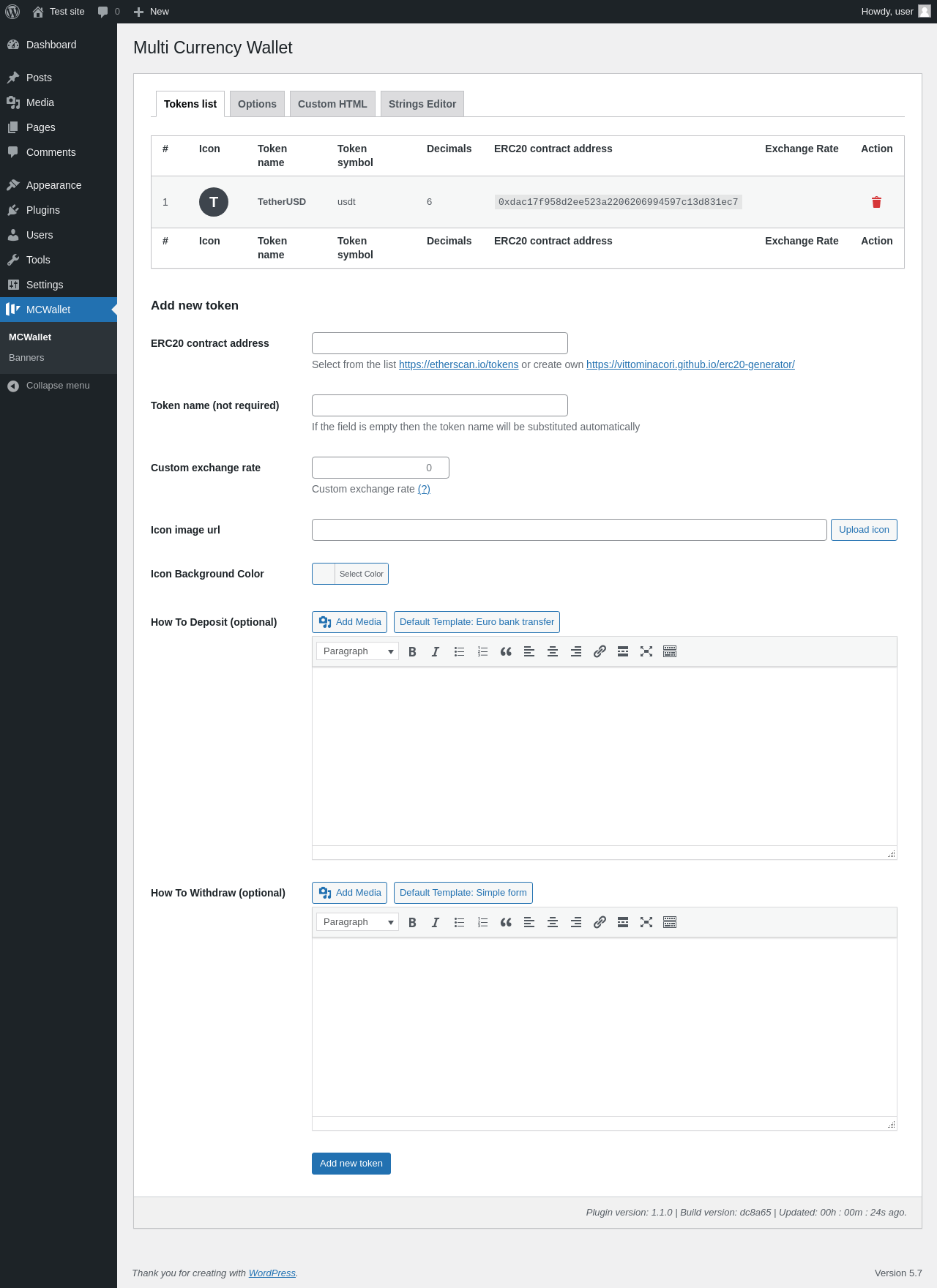
Task: Focus the Icon image url field
Action: click(570, 530)
